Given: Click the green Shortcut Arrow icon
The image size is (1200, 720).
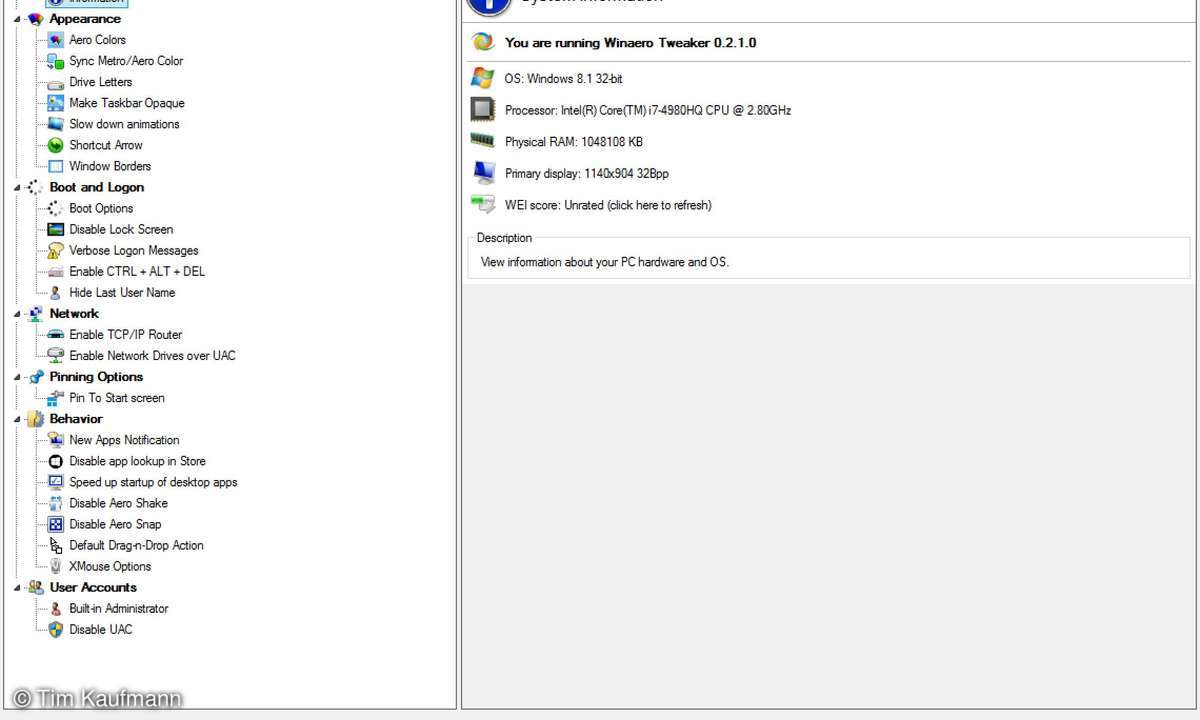Looking at the screenshot, I should click(56, 145).
